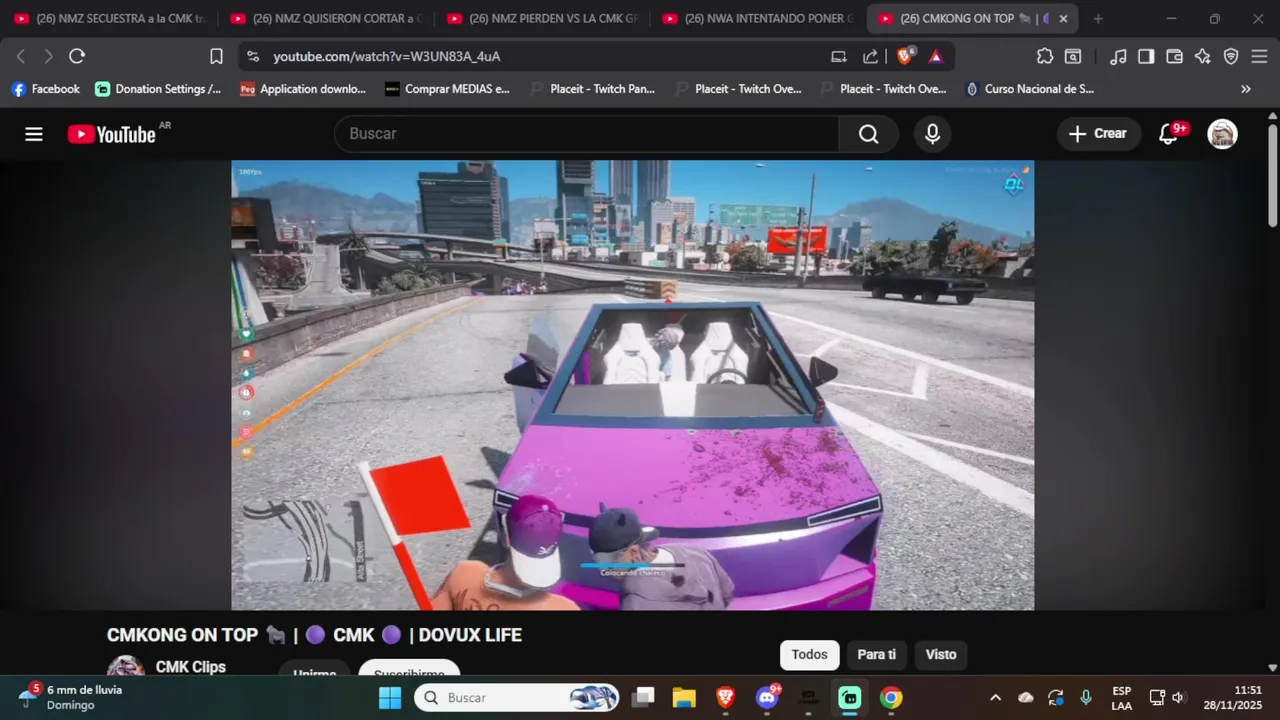1280x720 pixels.
Task: Open Brave Rewards triangle icon
Action: [x=936, y=56]
